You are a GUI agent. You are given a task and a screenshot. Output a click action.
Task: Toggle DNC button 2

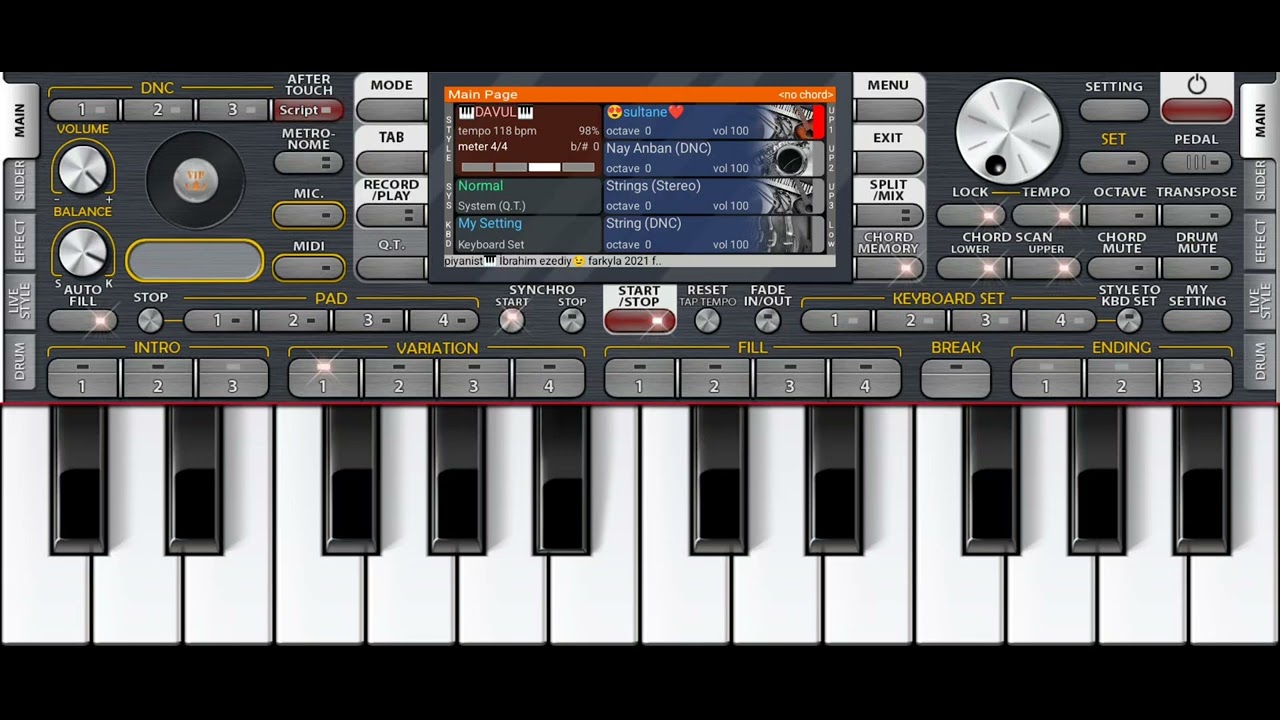pyautogui.click(x=159, y=110)
